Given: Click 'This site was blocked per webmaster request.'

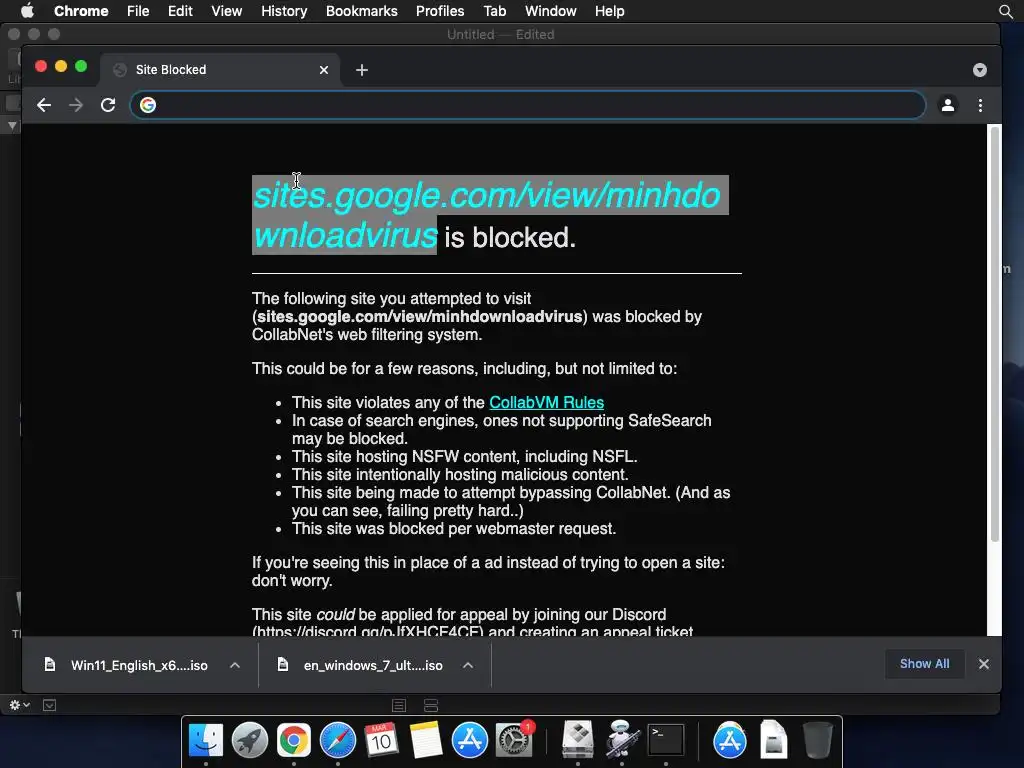Looking at the screenshot, I should [x=454, y=528].
